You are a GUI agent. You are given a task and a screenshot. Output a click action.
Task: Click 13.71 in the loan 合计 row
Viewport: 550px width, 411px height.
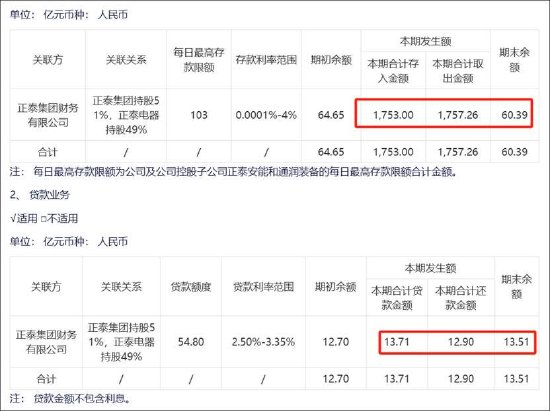pyautogui.click(x=397, y=379)
